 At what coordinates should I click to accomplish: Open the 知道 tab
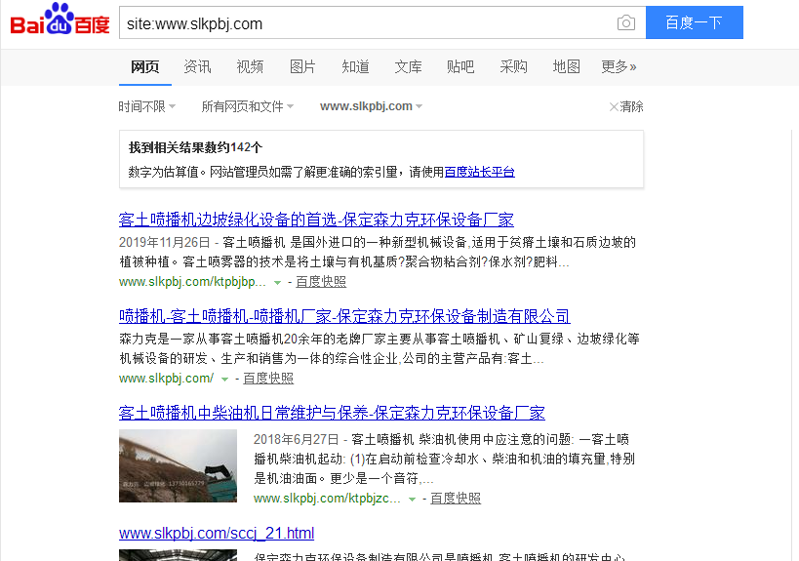click(355, 67)
